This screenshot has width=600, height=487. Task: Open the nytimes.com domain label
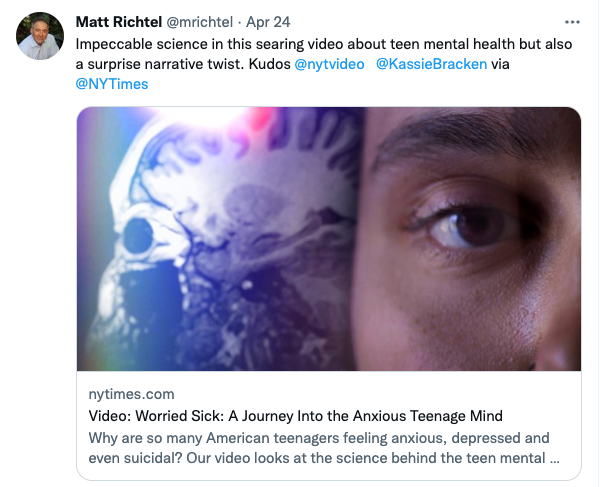131,394
